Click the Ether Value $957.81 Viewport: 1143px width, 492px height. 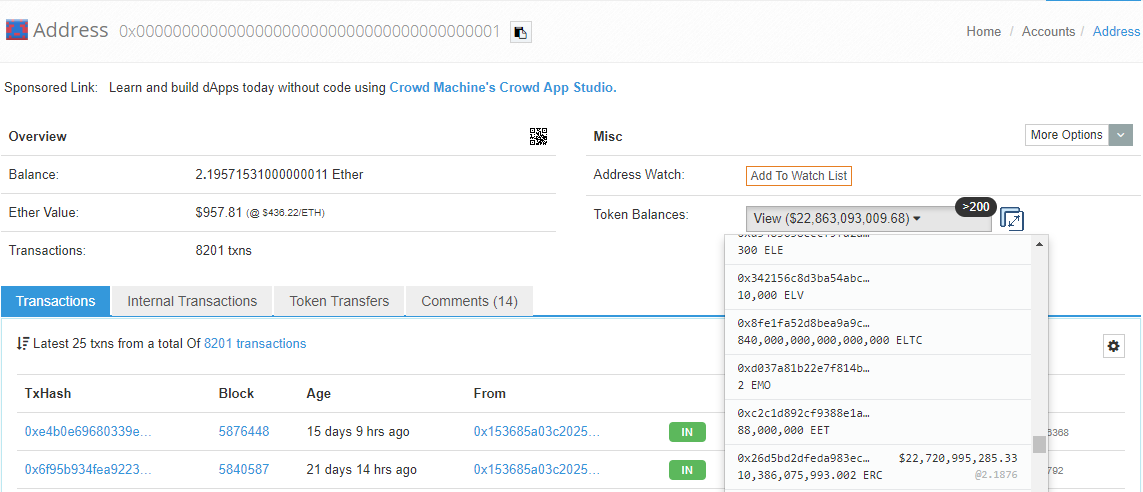click(218, 213)
